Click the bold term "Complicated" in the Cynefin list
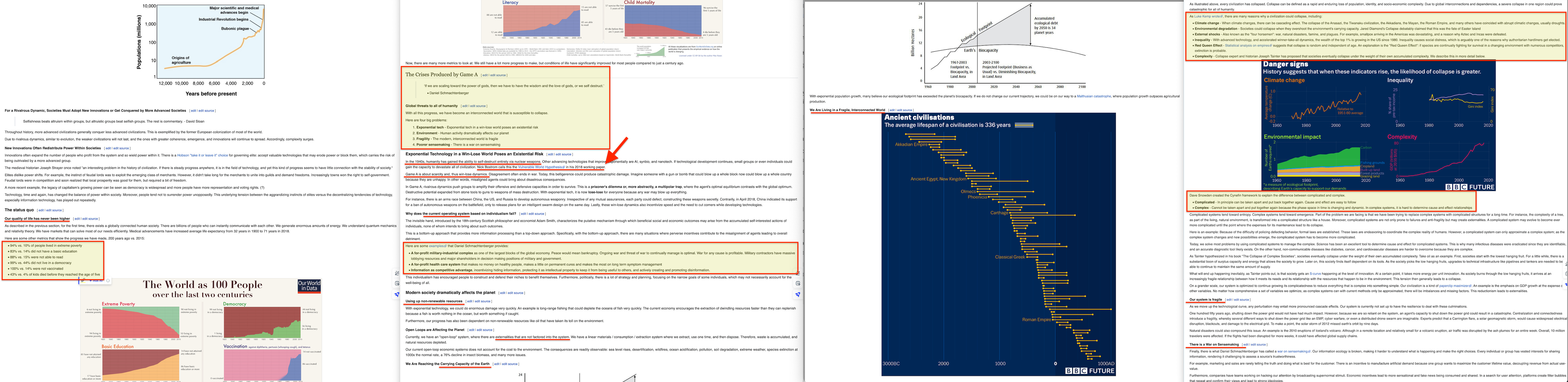1568x382 pixels. pyautogui.click(x=1205, y=202)
